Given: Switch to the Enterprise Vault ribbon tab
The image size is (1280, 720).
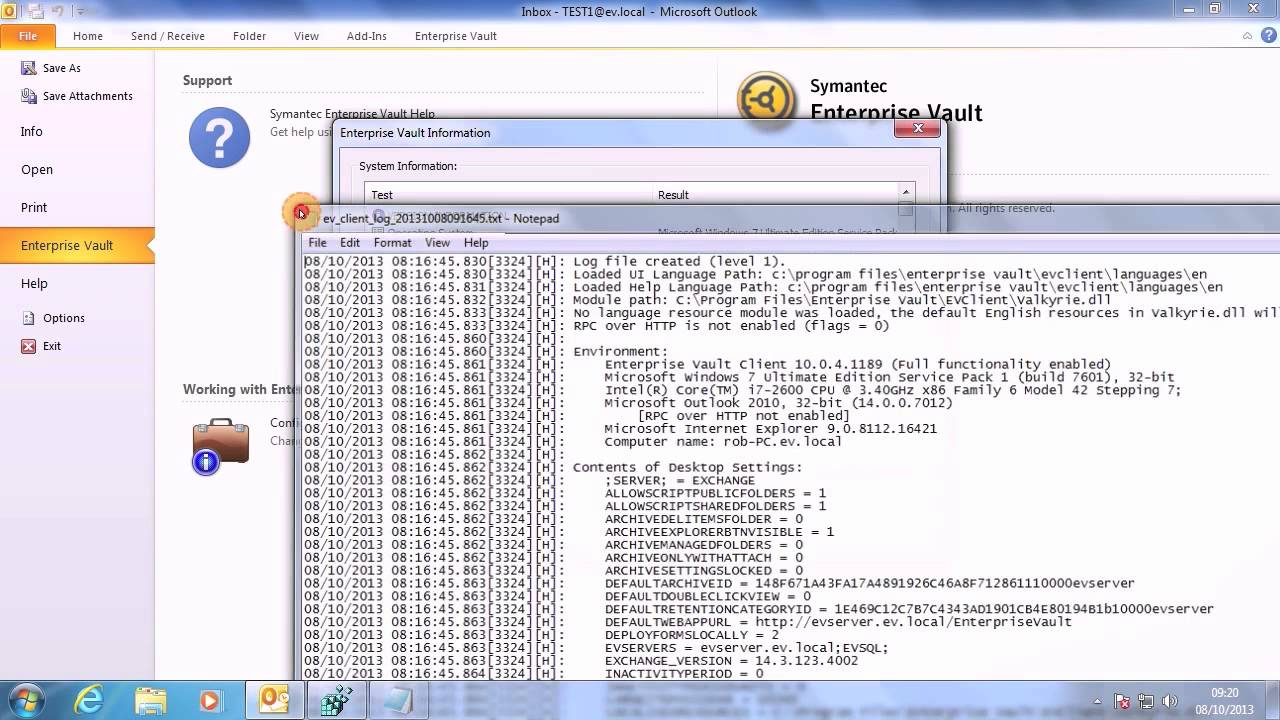Looking at the screenshot, I should 456,36.
